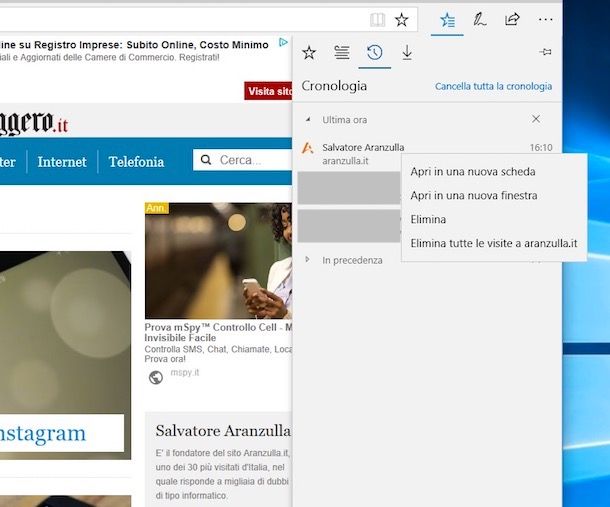The image size is (610, 507).
Task: Open the Web Note pen tool
Action: click(x=480, y=19)
